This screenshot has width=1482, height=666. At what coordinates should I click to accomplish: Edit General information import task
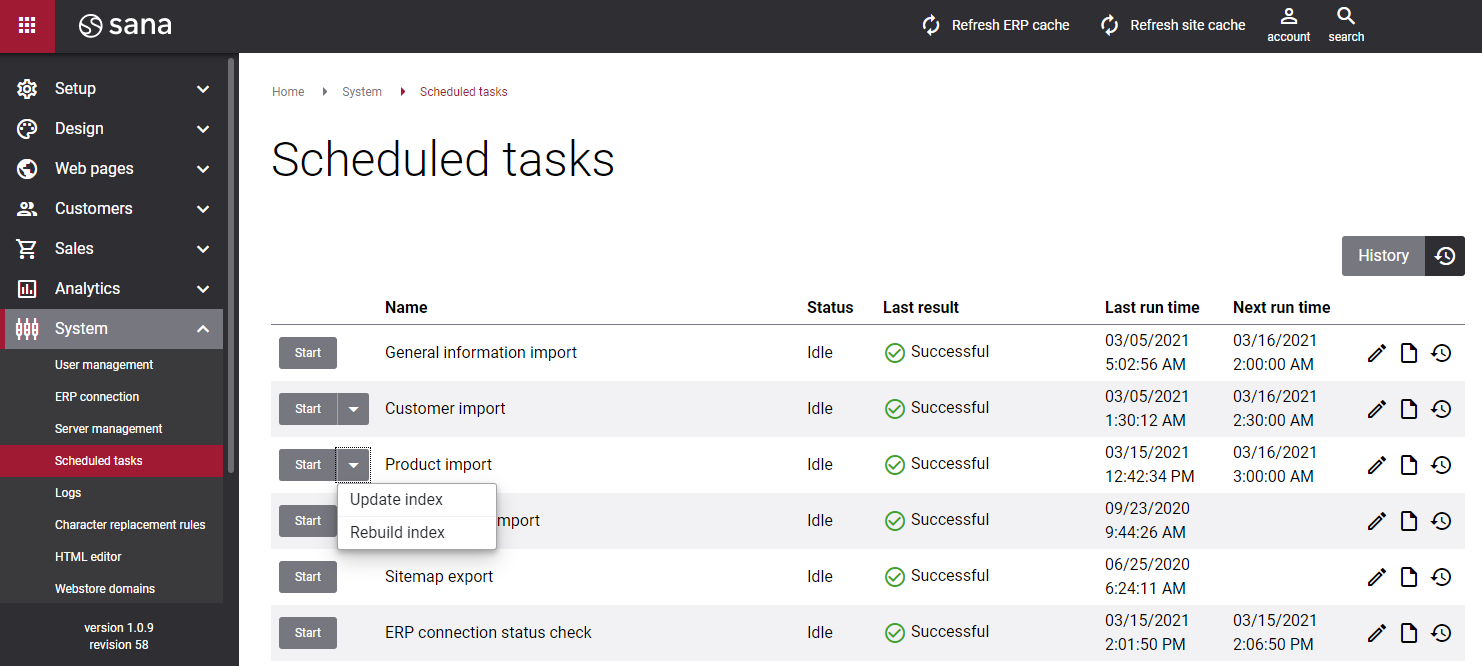tap(1377, 353)
